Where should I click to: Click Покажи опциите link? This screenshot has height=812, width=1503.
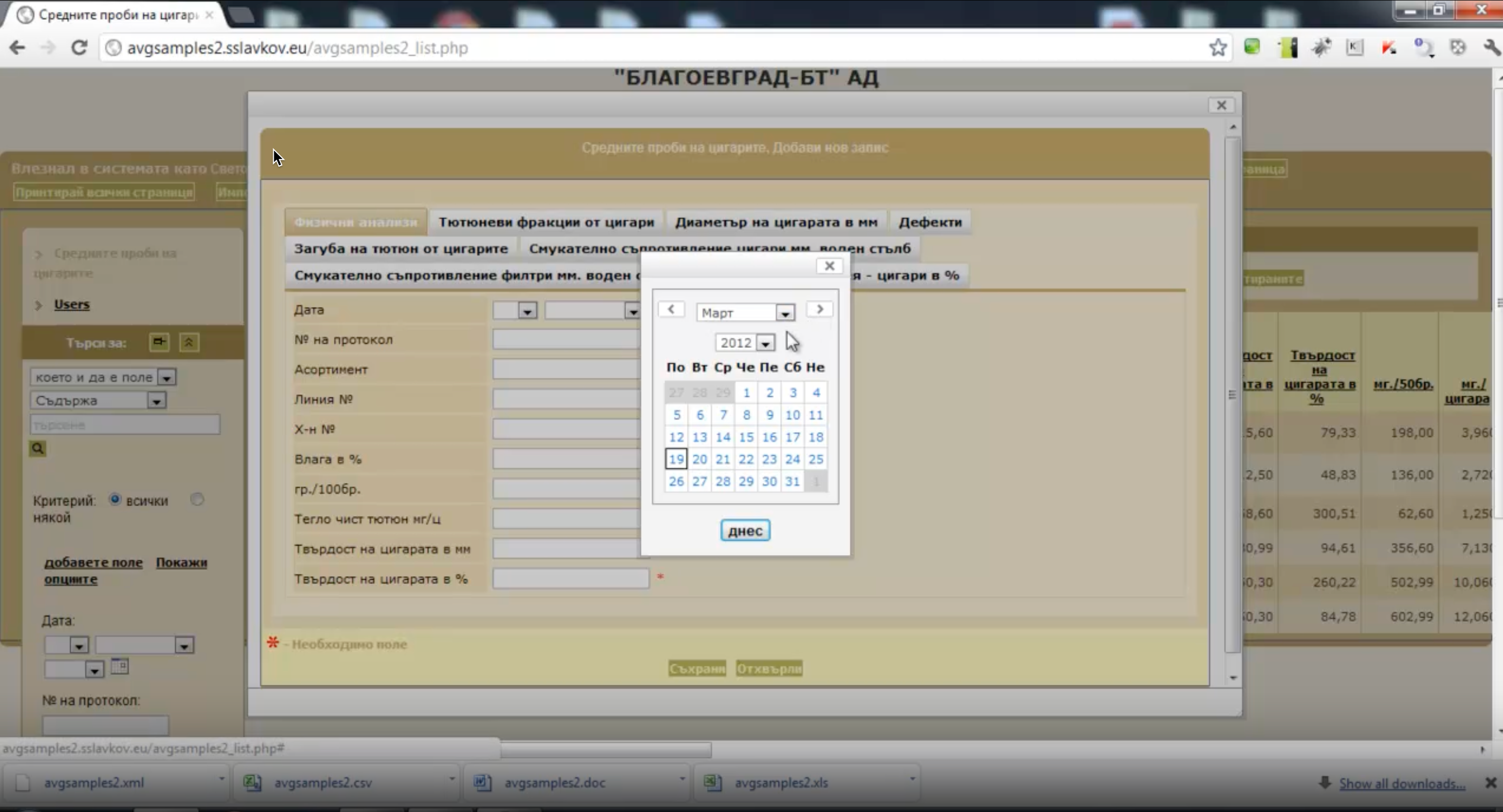[x=181, y=563]
